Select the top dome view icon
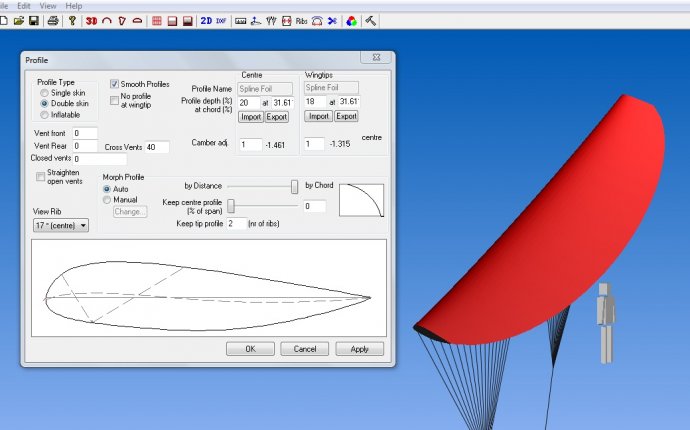The image size is (690, 430). (137, 21)
